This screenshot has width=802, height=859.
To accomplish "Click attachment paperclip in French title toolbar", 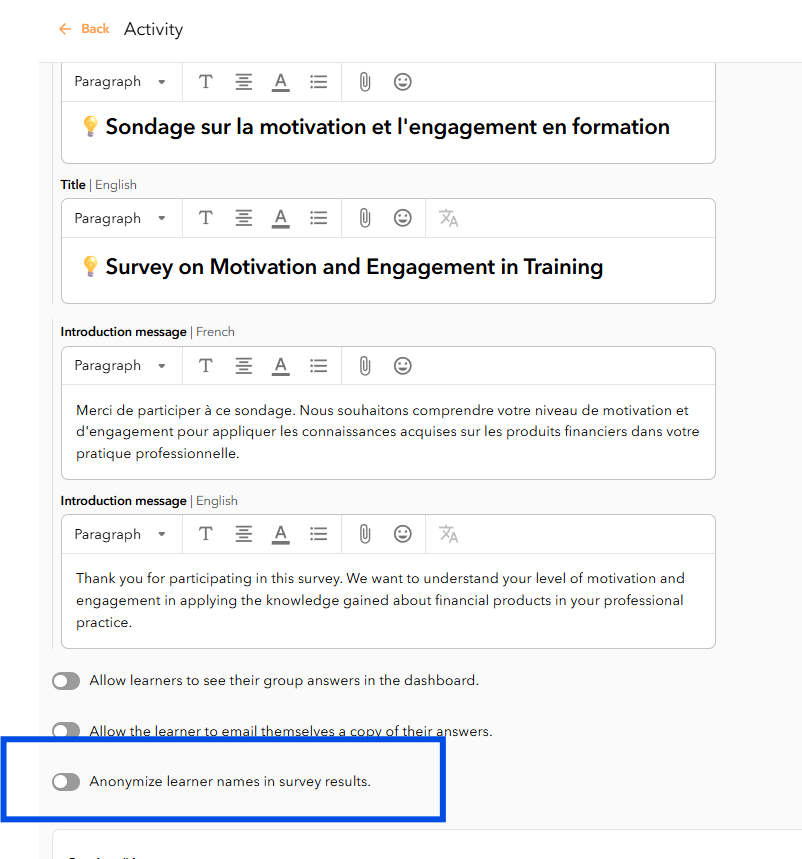I will coord(365,82).
